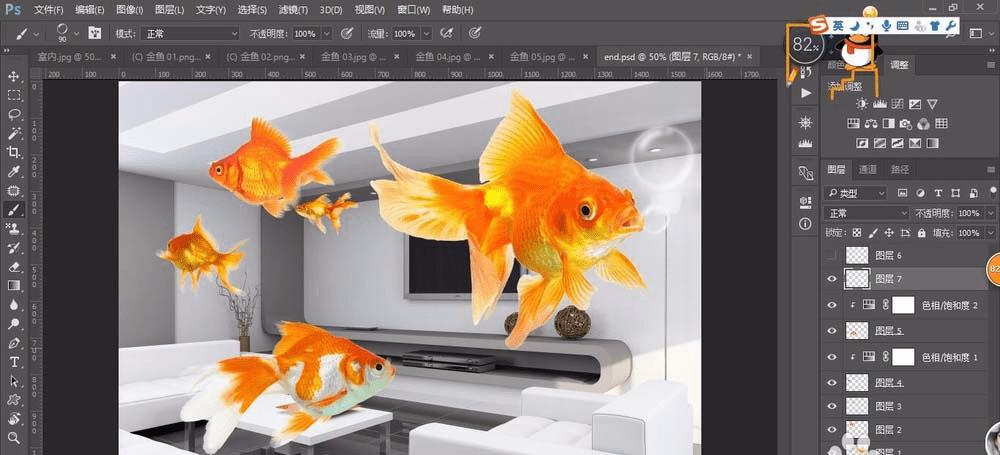Select the Magic Wand tool

pyautogui.click(x=13, y=133)
